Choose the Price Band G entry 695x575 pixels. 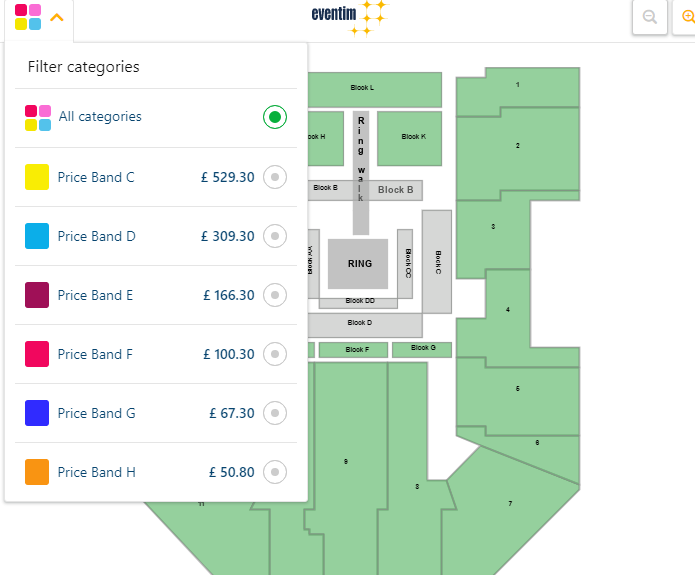156,413
